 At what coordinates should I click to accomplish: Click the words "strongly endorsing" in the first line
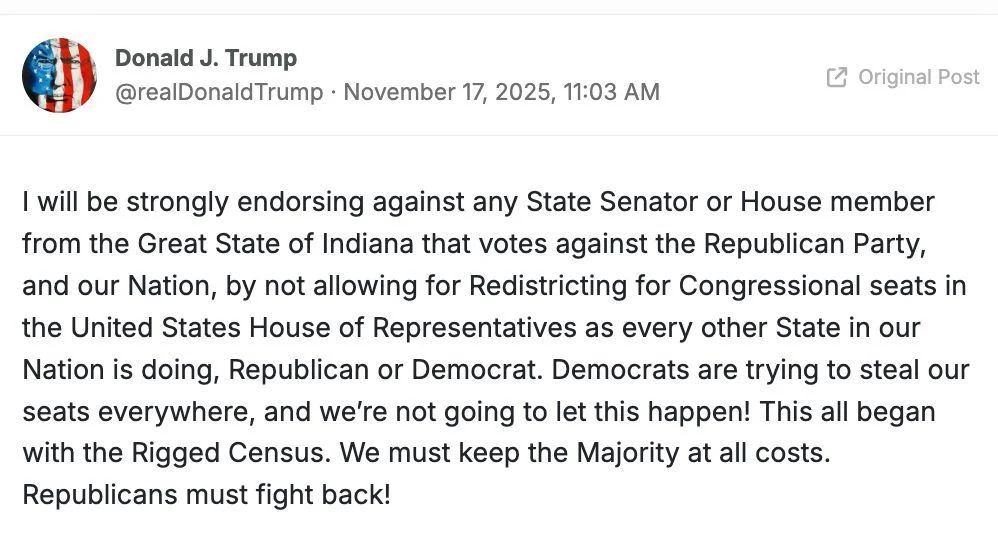[222, 202]
